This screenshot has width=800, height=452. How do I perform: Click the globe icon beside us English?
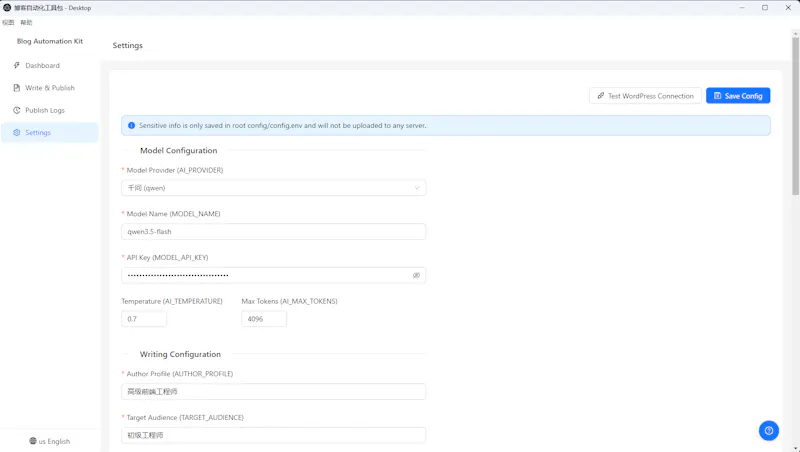[x=33, y=441]
